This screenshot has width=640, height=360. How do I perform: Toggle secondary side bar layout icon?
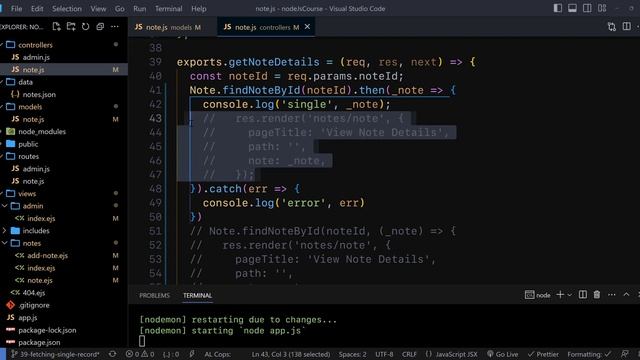587,8
